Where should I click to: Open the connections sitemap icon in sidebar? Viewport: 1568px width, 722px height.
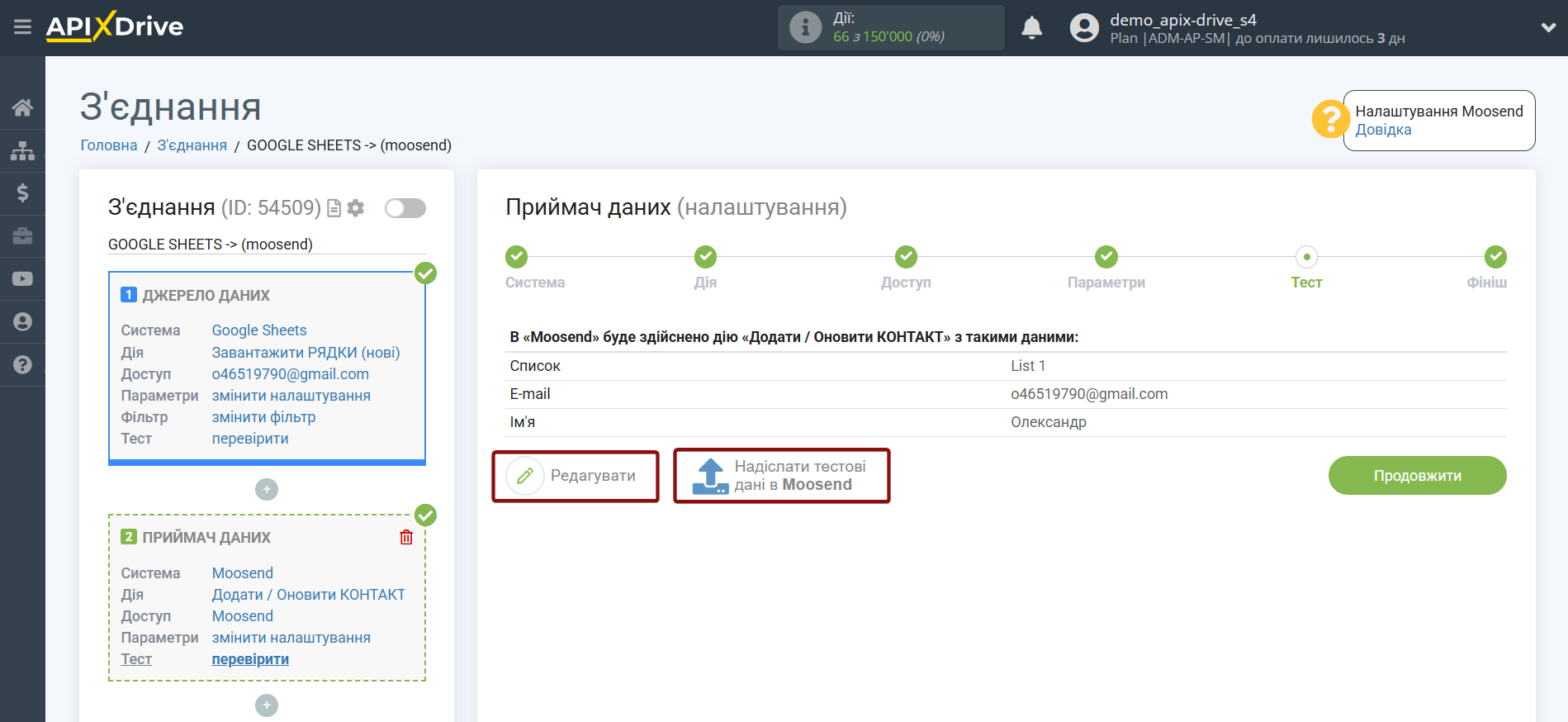(22, 150)
